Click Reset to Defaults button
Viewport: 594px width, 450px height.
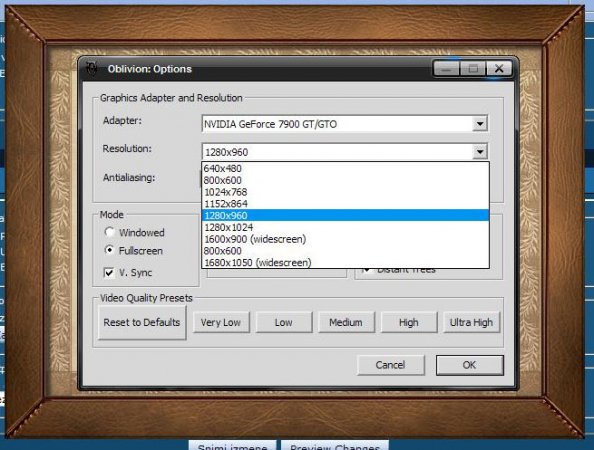pyautogui.click(x=142, y=322)
